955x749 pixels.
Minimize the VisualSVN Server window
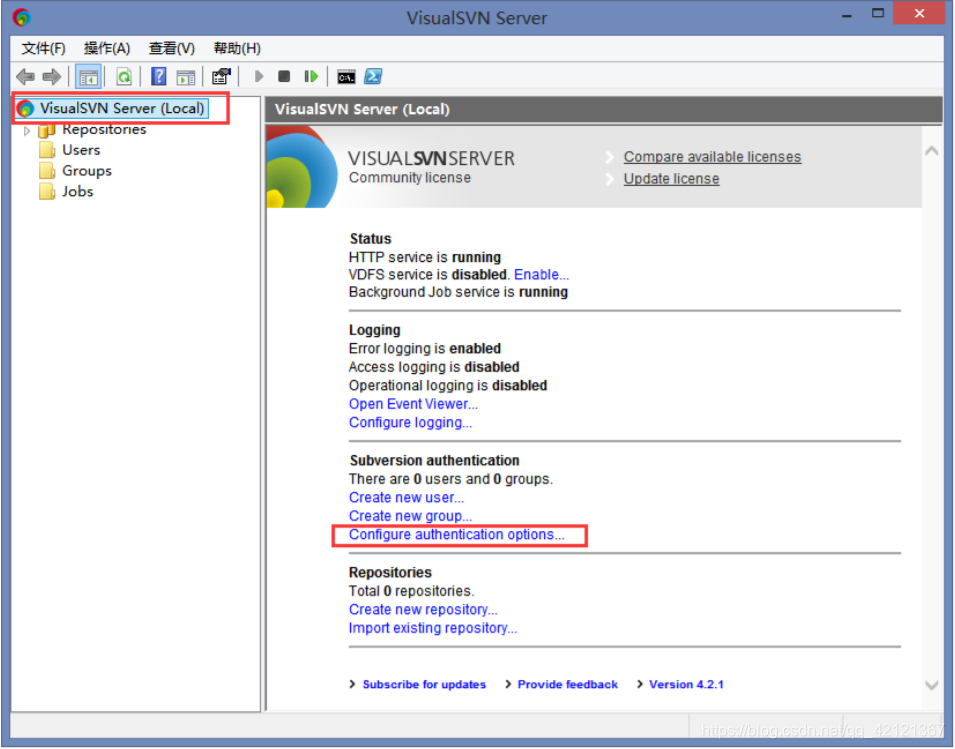click(847, 15)
